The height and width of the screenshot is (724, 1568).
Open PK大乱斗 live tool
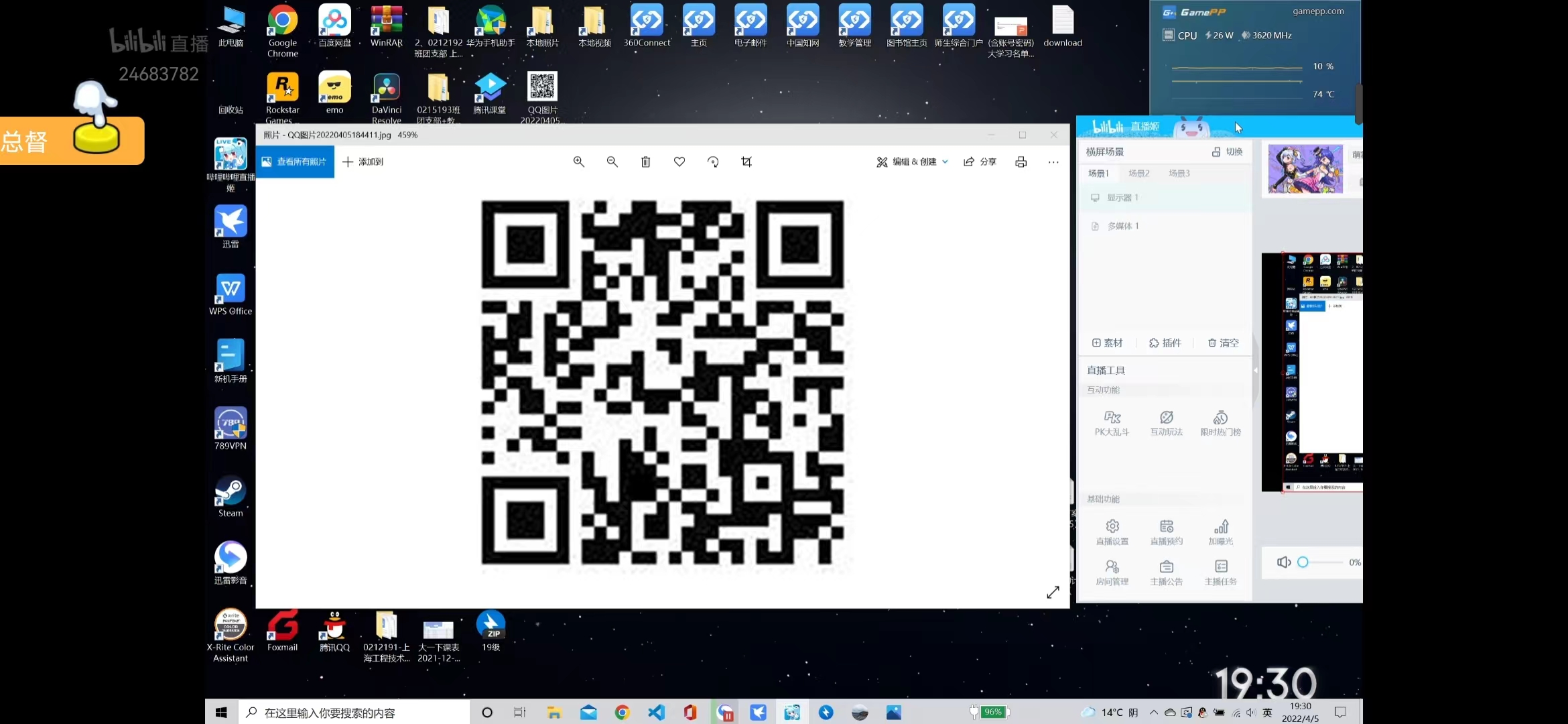click(x=1112, y=423)
